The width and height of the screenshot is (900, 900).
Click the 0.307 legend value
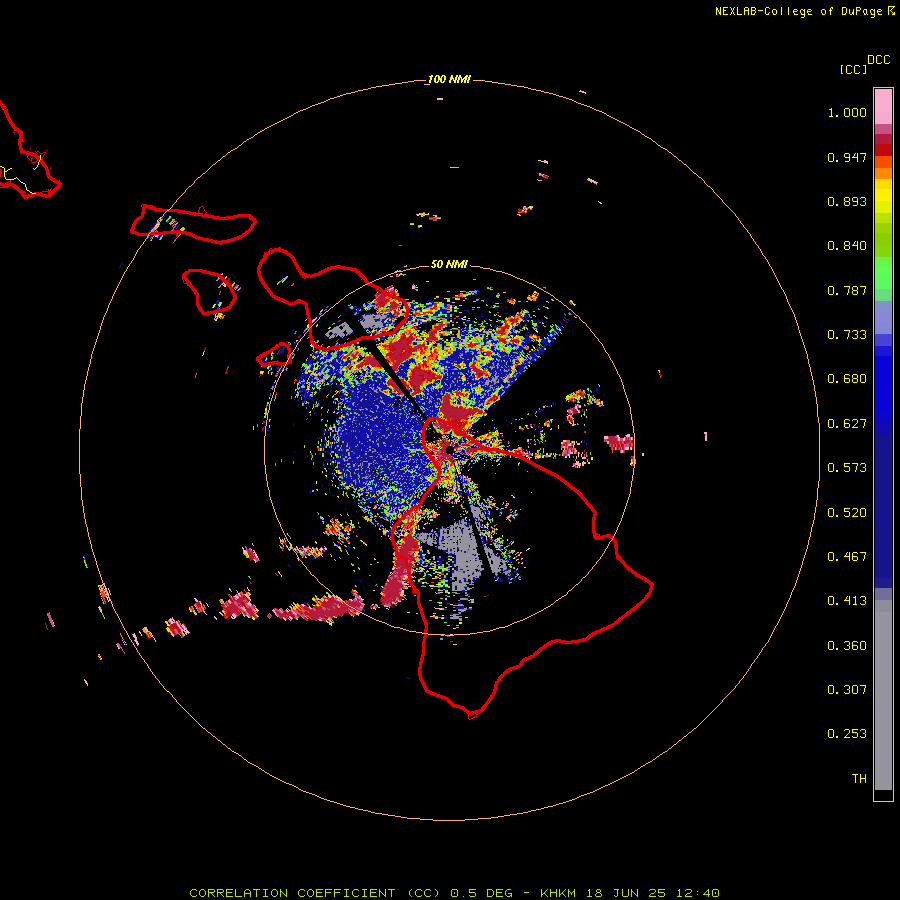coord(847,690)
